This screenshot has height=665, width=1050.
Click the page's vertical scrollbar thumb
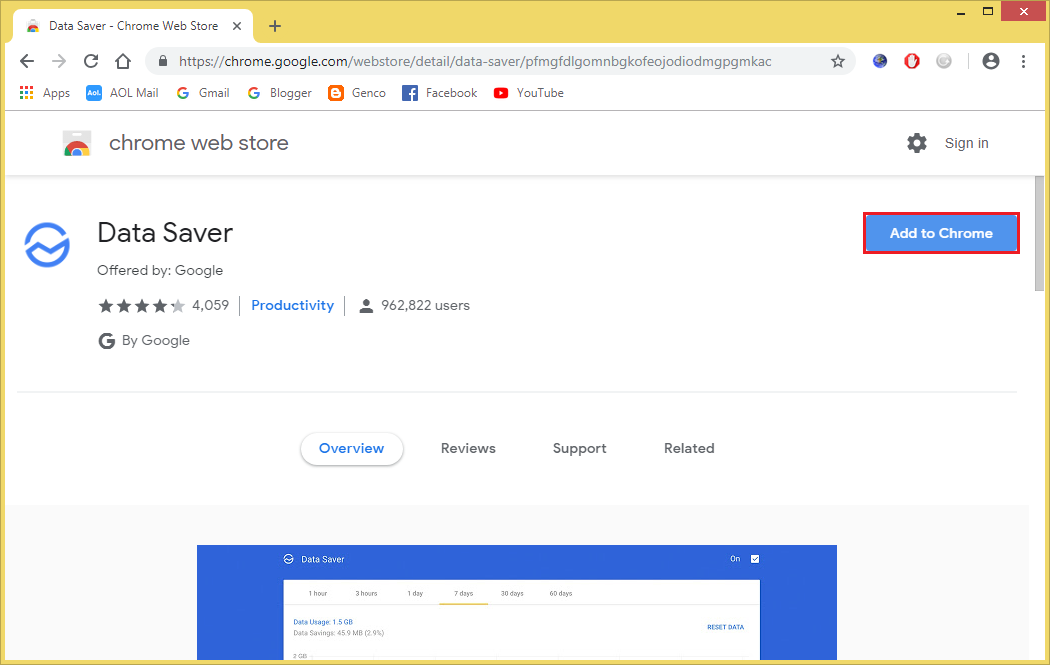(x=1039, y=233)
